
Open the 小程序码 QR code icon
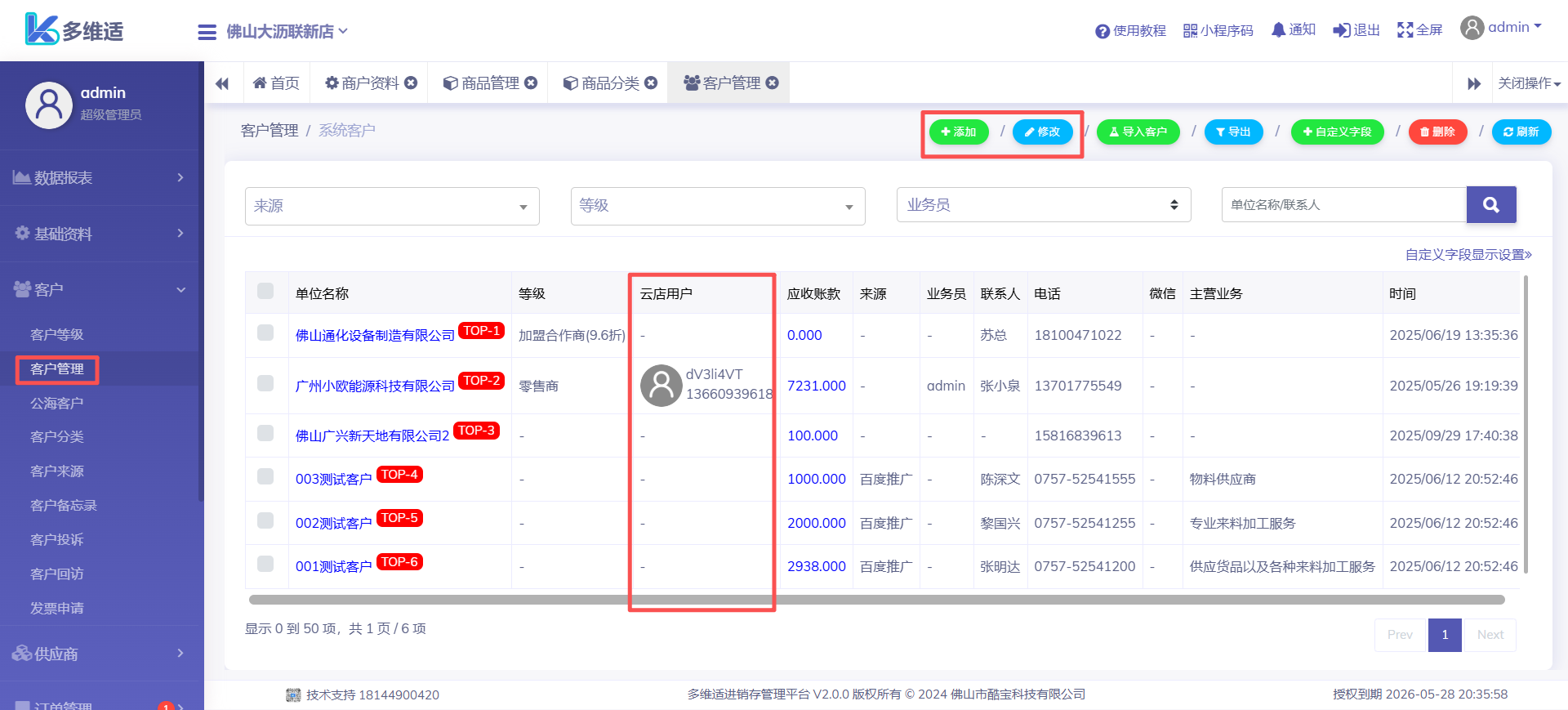tap(1190, 31)
